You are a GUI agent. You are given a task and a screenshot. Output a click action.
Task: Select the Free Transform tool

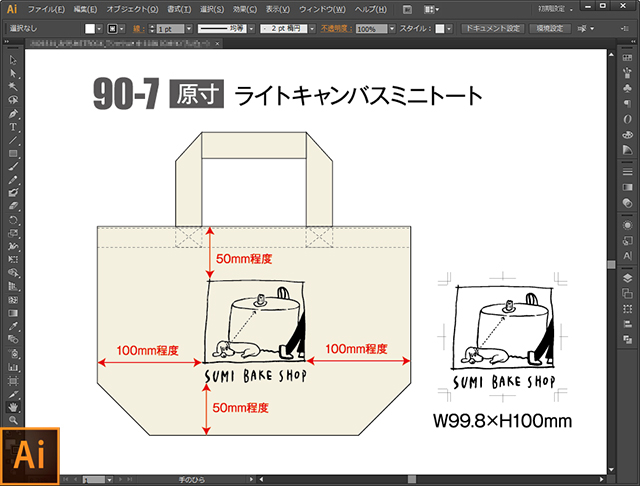coord(13,260)
